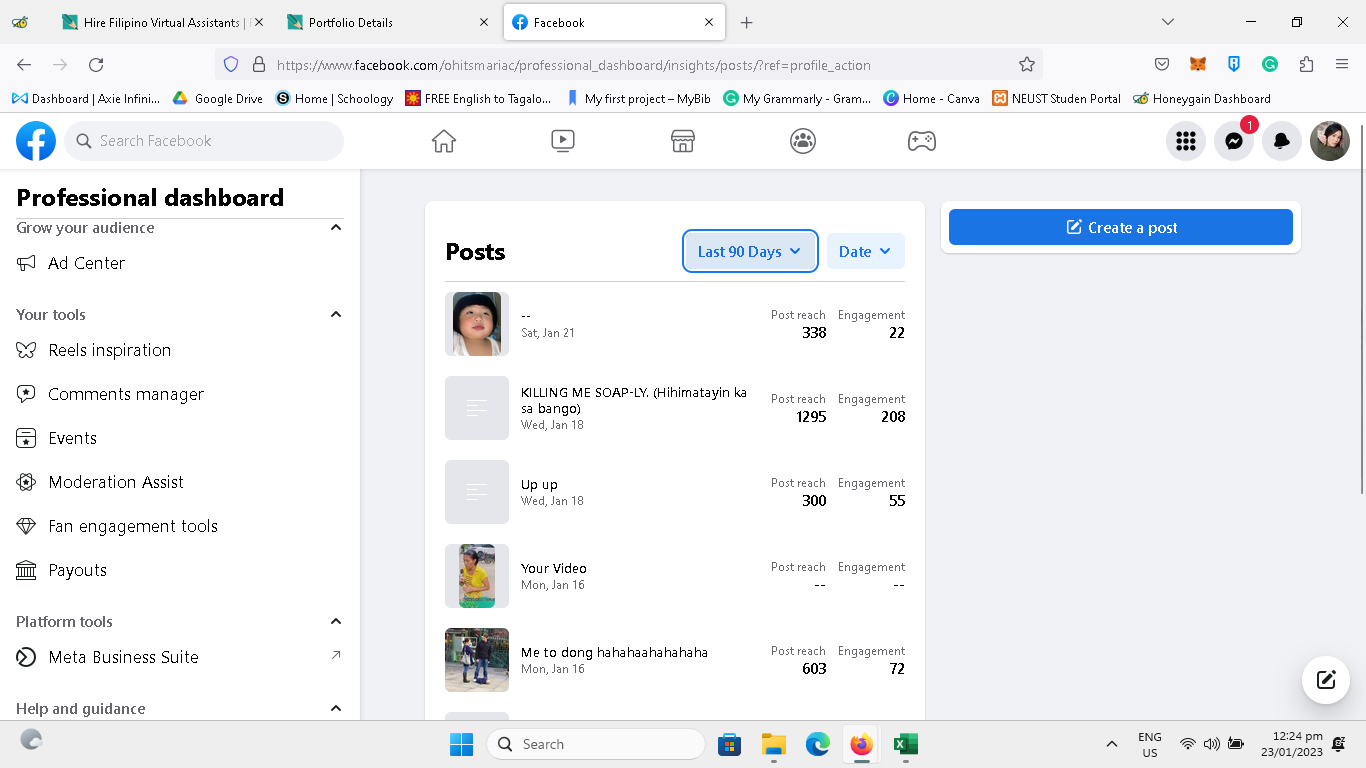
Task: Open Fan engagement tools
Action: (180, 526)
